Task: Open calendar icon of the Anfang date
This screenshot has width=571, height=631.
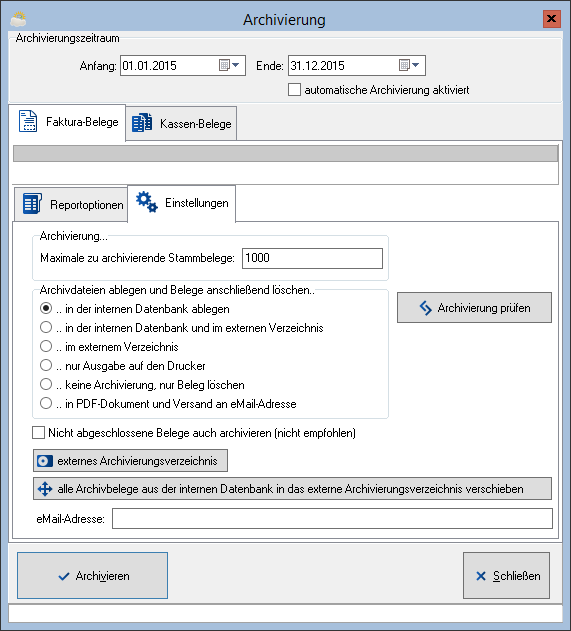Action: [x=224, y=65]
